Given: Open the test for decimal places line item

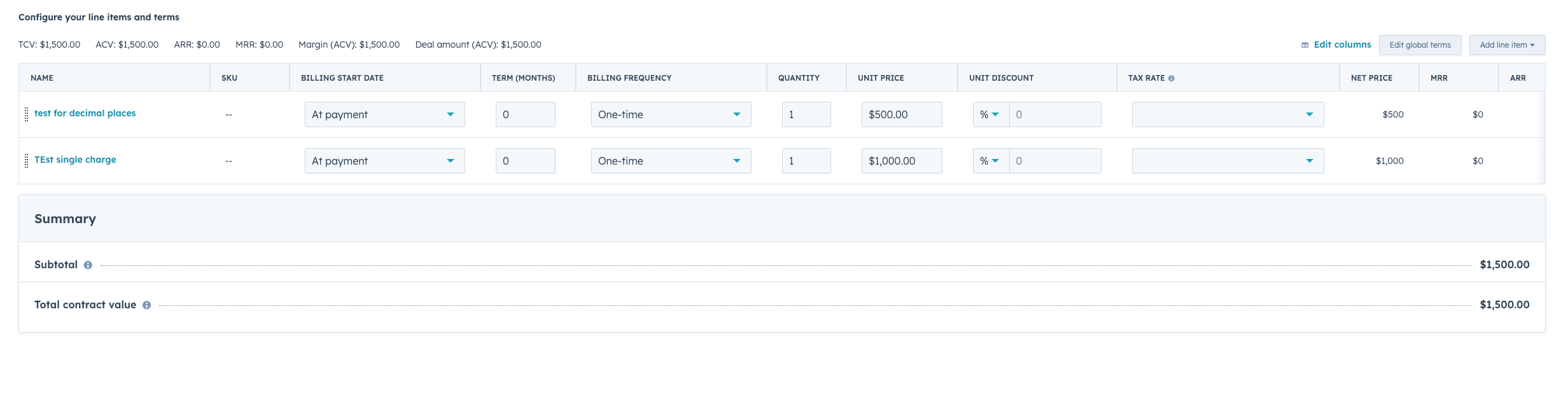Looking at the screenshot, I should coord(85,113).
